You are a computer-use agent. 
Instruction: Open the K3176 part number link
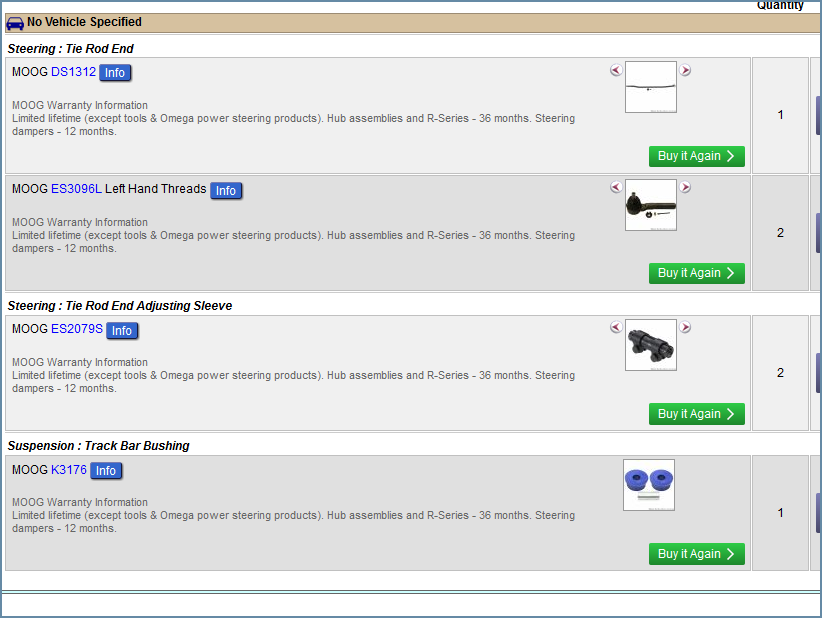coord(69,469)
